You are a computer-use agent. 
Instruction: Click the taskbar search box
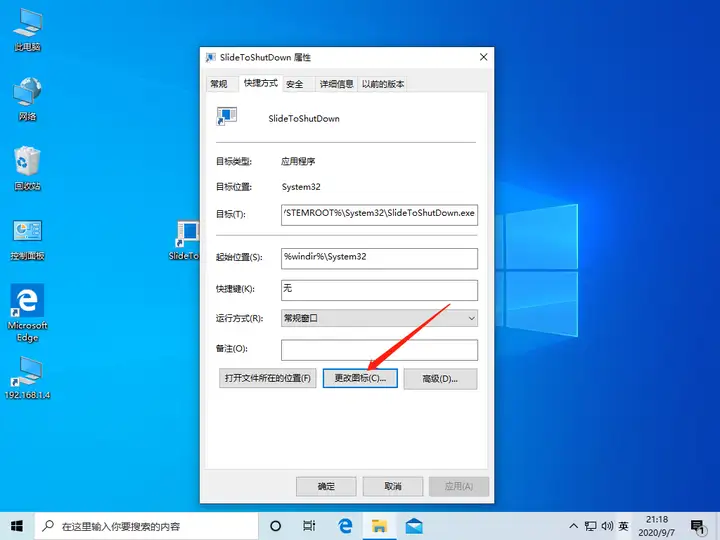click(146, 526)
